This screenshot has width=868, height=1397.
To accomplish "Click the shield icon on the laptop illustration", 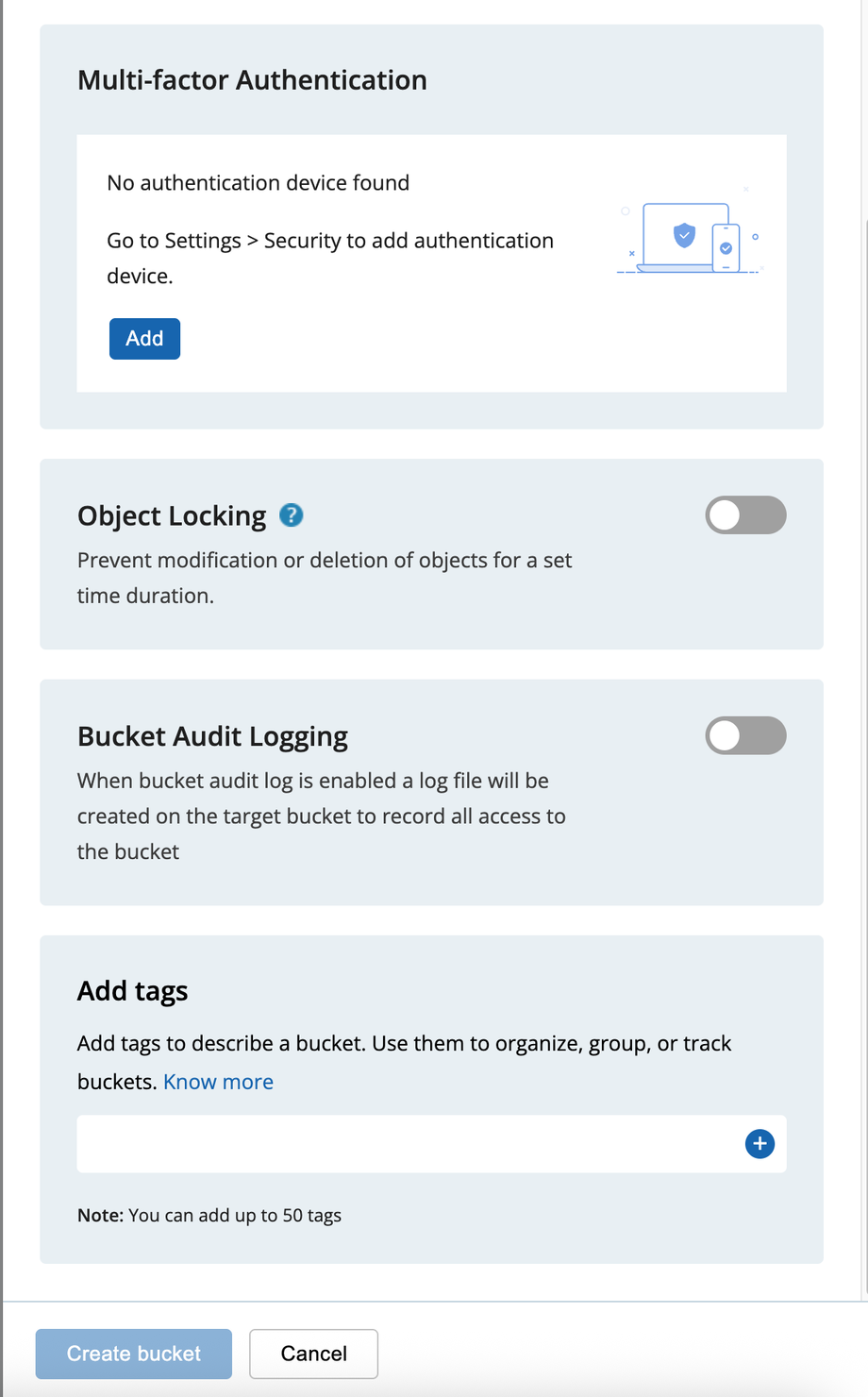I will (684, 234).
